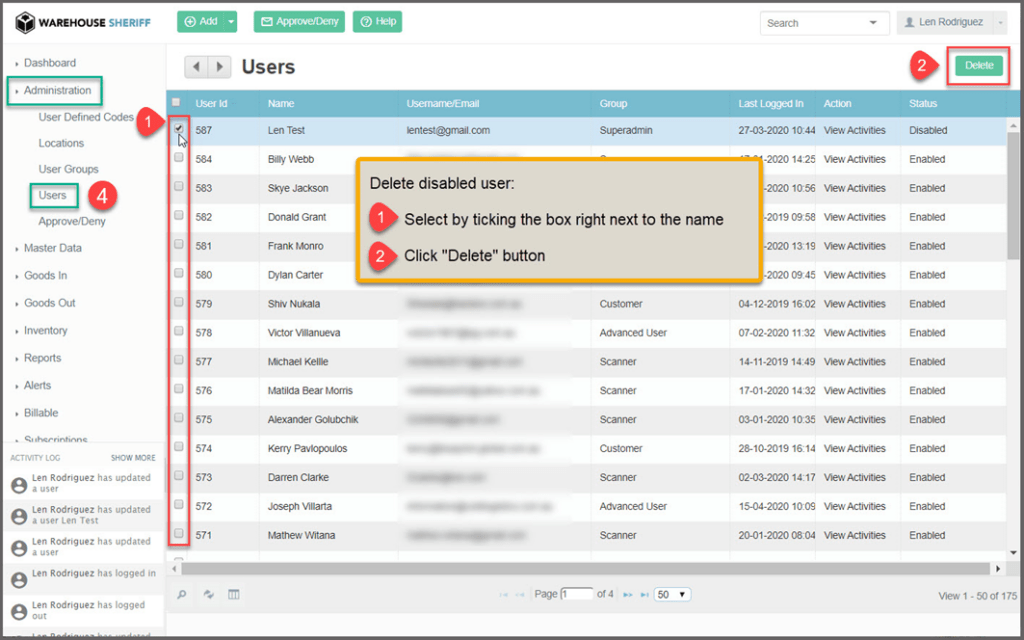Click the Warehouse Sheriff logo
The height and width of the screenshot is (640, 1024).
83,22
